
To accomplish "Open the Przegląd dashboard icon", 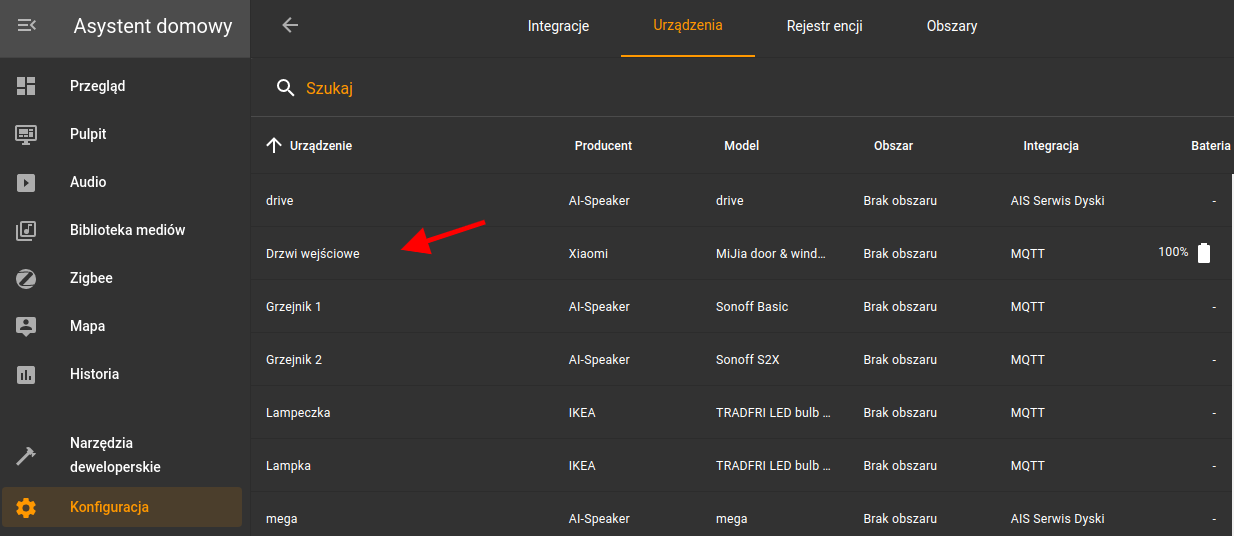I will pos(27,86).
